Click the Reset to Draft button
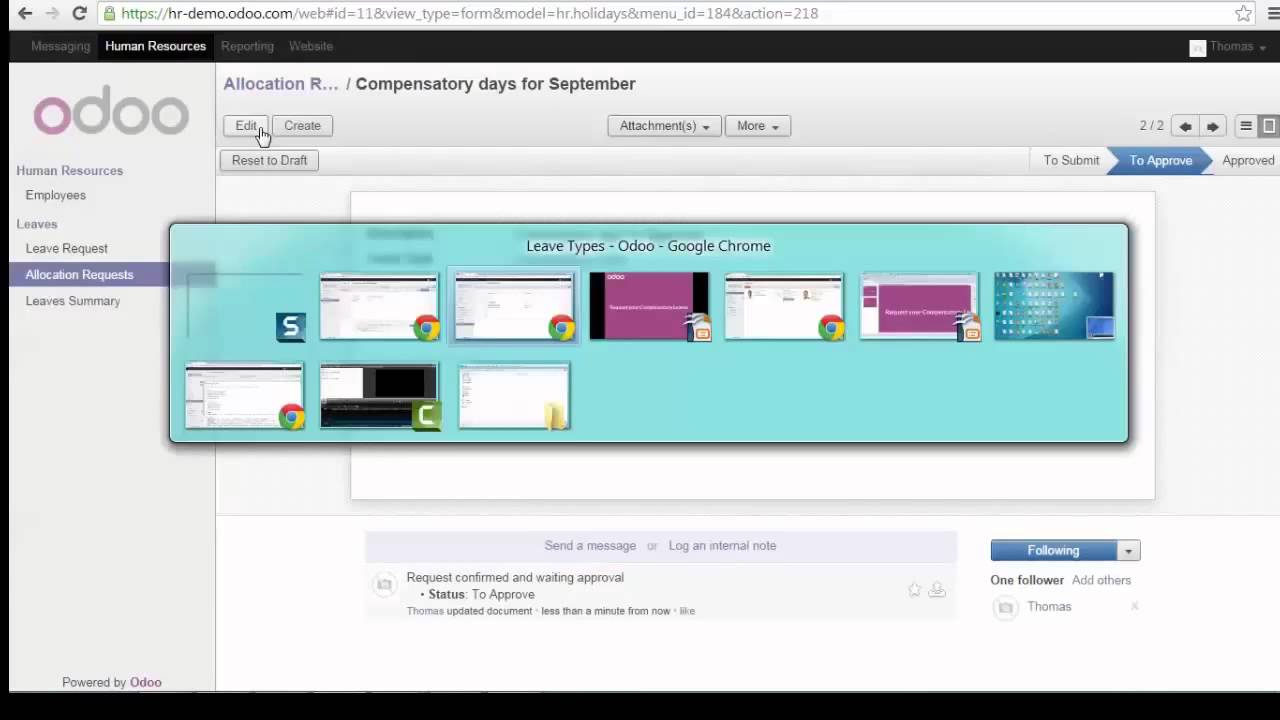The image size is (1280, 720). 269,160
